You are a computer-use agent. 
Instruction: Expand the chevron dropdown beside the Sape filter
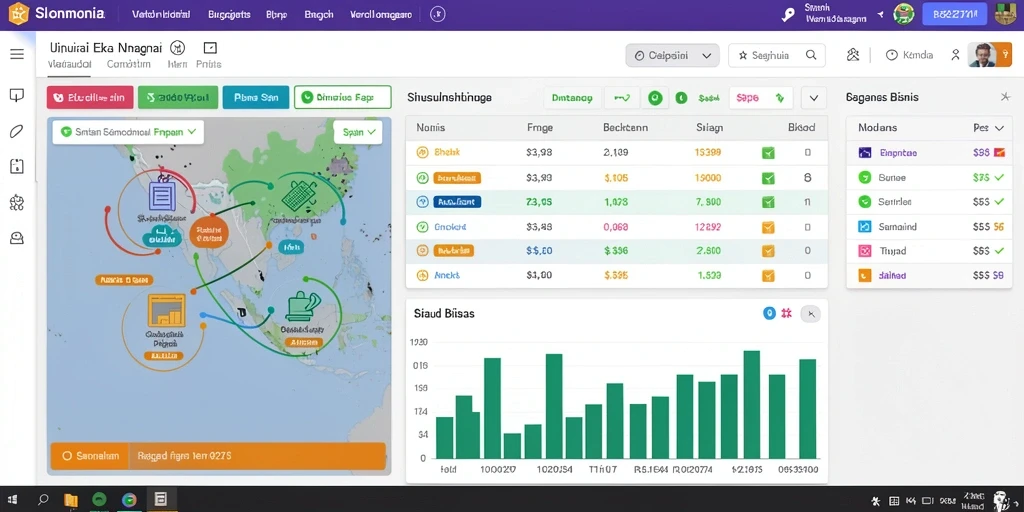pyautogui.click(x=814, y=98)
